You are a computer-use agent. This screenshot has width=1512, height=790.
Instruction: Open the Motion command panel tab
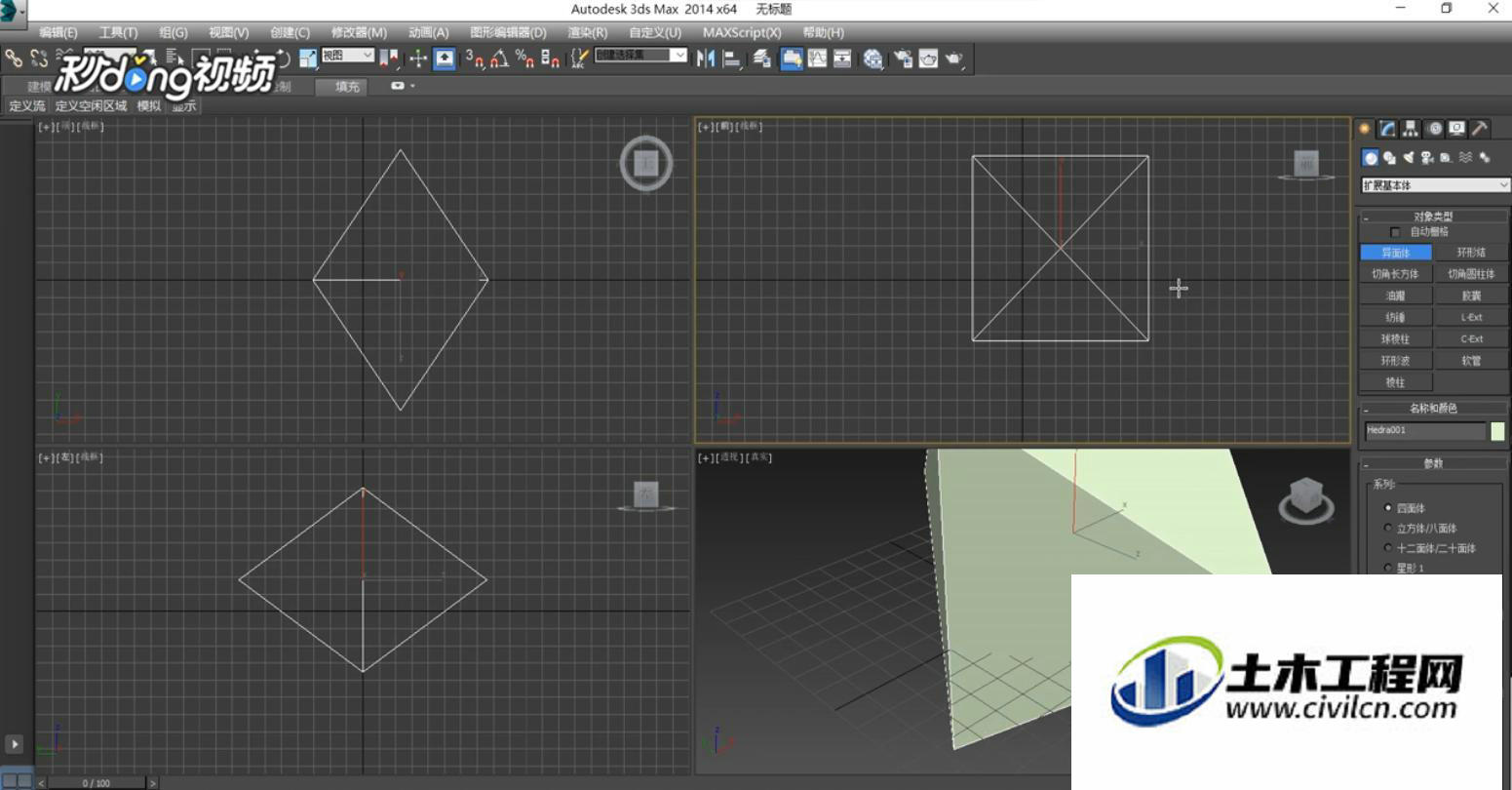coord(1434,129)
